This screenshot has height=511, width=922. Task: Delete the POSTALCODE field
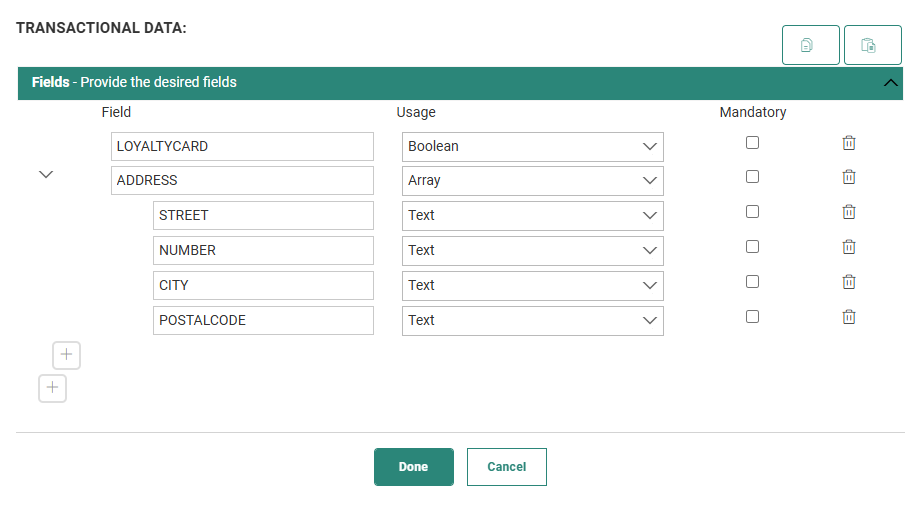pyautogui.click(x=848, y=317)
